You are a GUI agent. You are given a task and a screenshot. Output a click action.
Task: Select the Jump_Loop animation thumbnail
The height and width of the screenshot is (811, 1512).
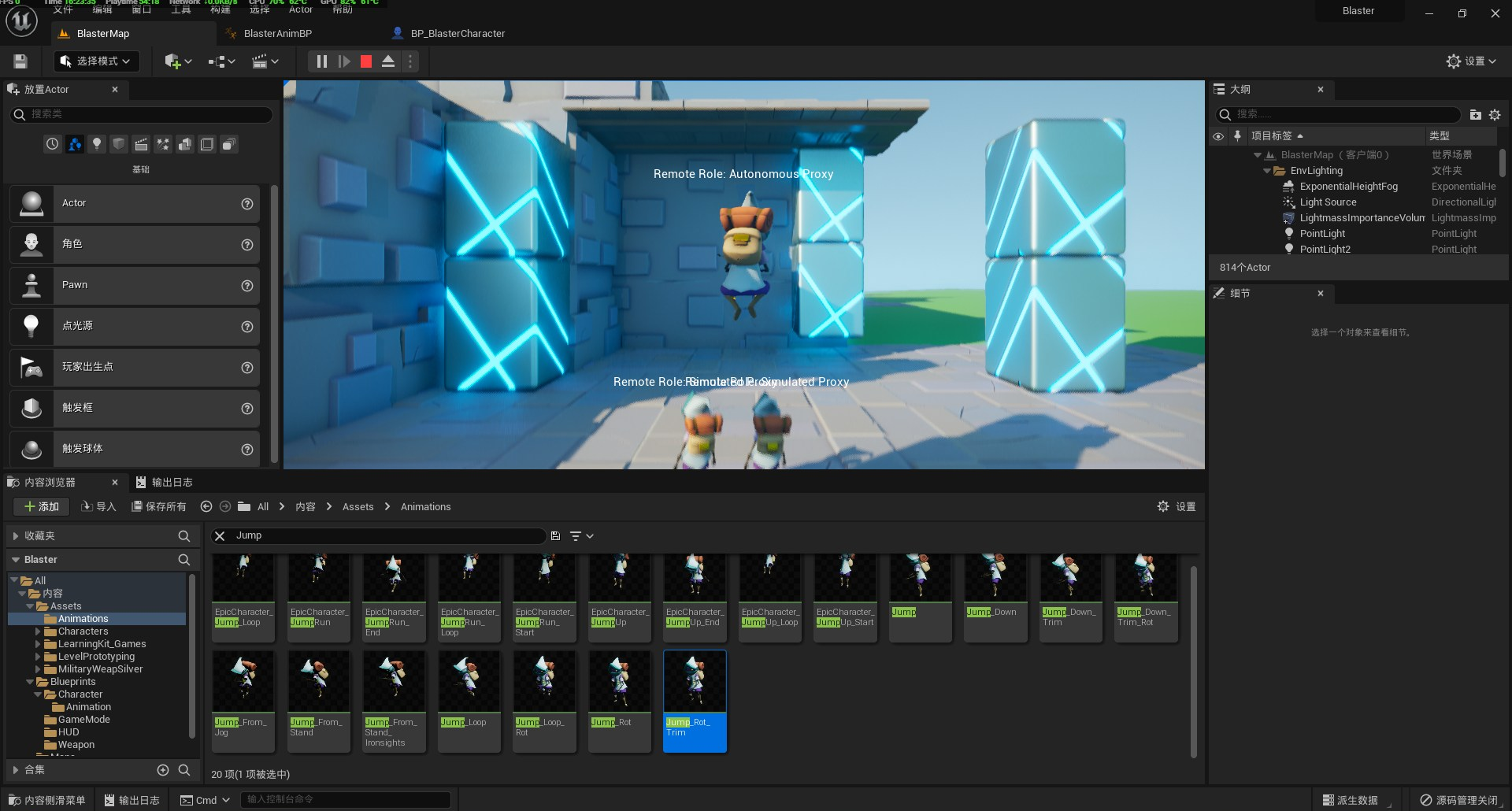[x=469, y=701]
